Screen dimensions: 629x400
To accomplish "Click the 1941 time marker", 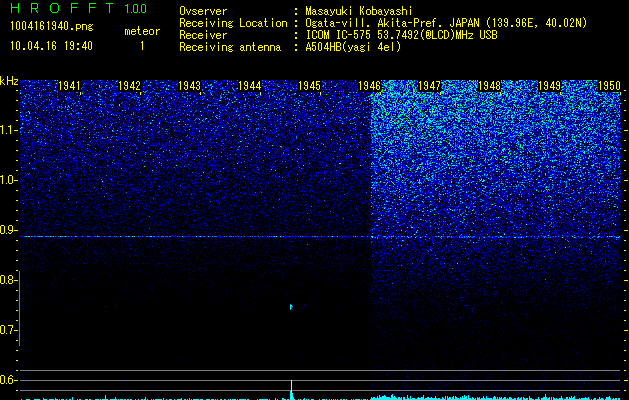I will (69, 86).
